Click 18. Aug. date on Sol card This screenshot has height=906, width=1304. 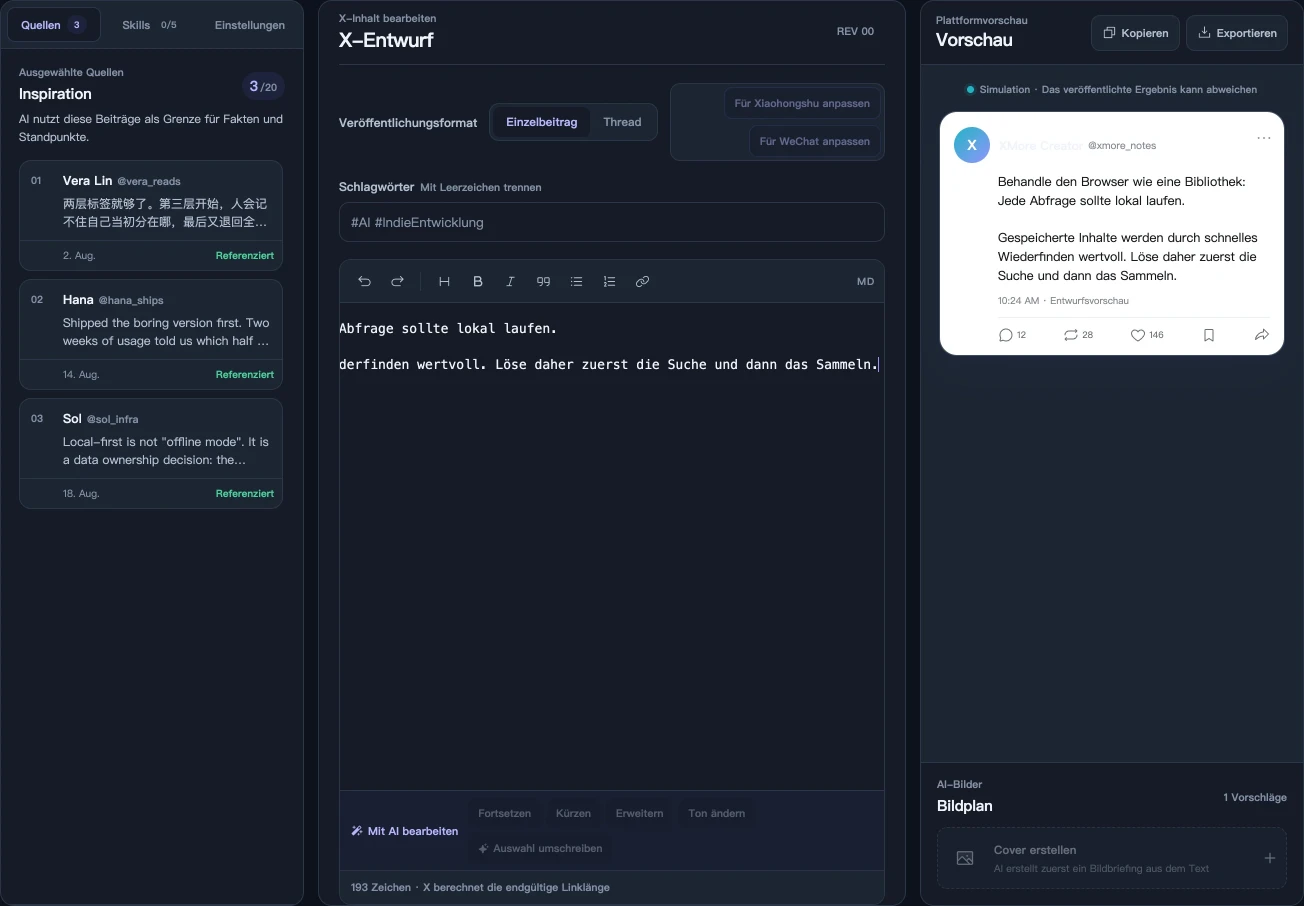pos(79,494)
